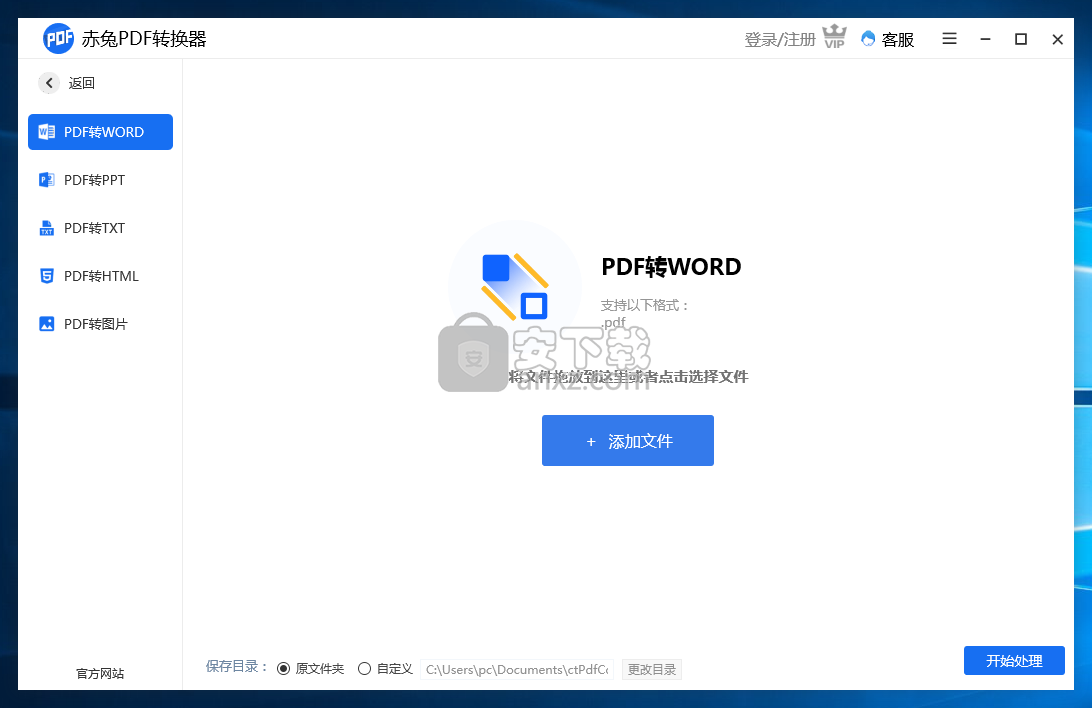Click the 添加文件 button
Viewport: 1092px width, 708px height.
pyautogui.click(x=627, y=441)
